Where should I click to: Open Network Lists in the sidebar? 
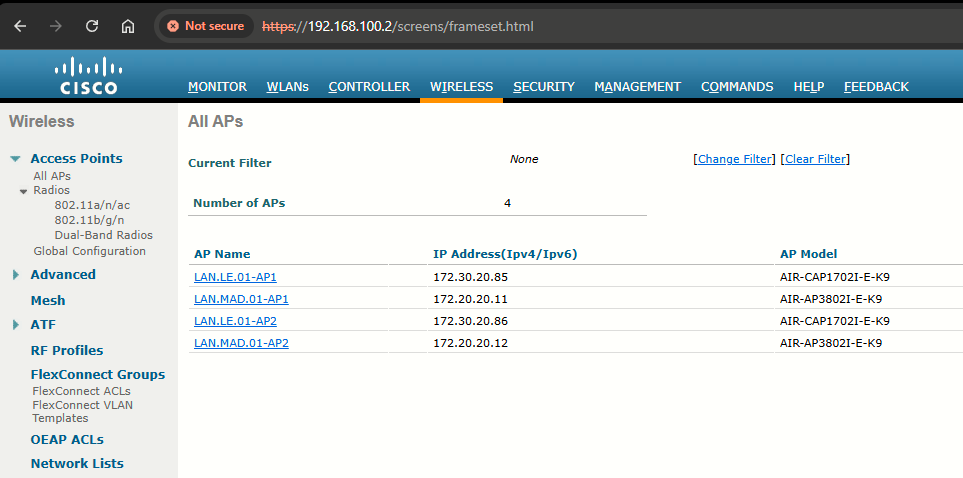(x=77, y=463)
